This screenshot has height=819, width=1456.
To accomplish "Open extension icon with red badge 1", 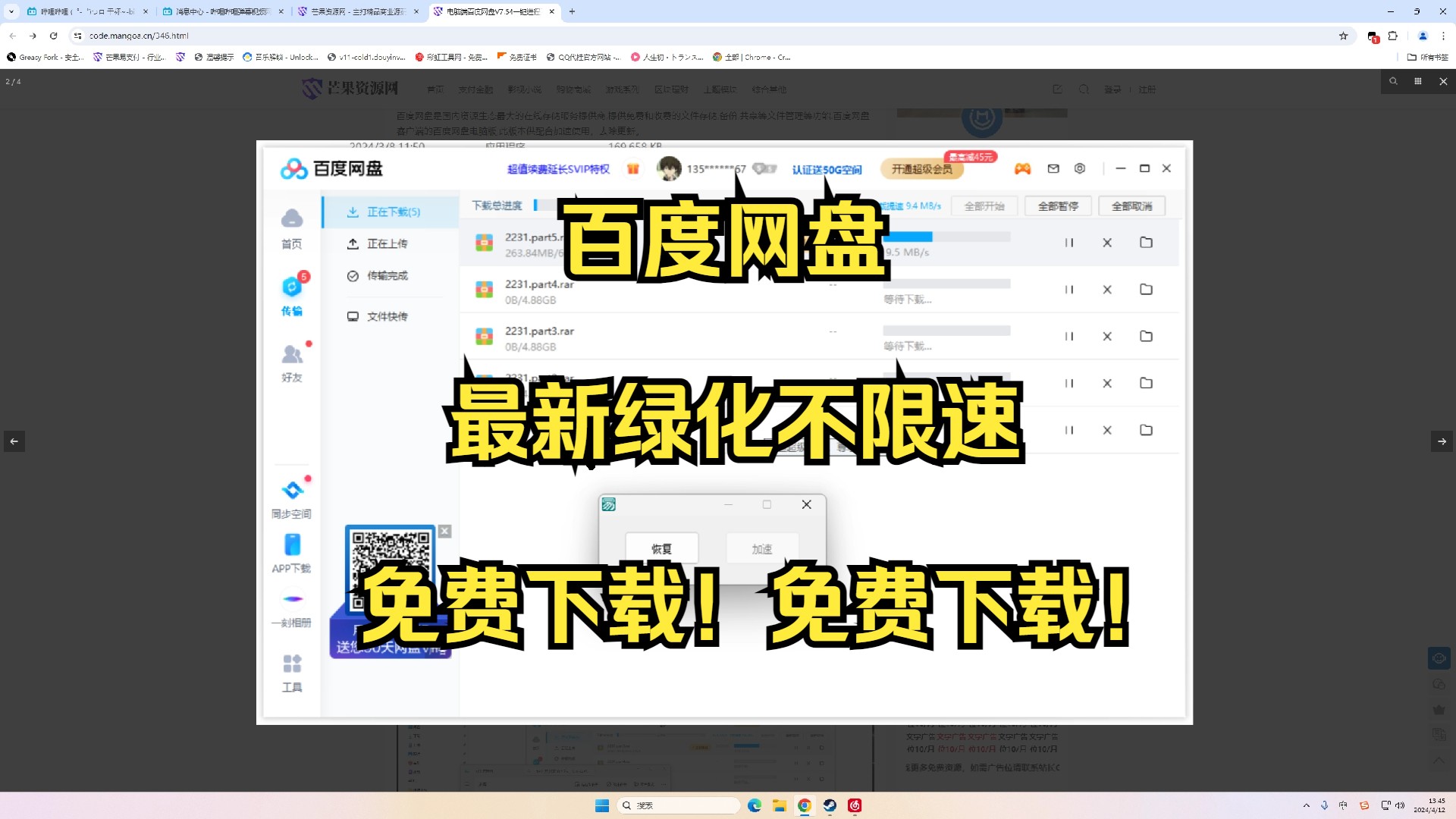I will point(1372,36).
